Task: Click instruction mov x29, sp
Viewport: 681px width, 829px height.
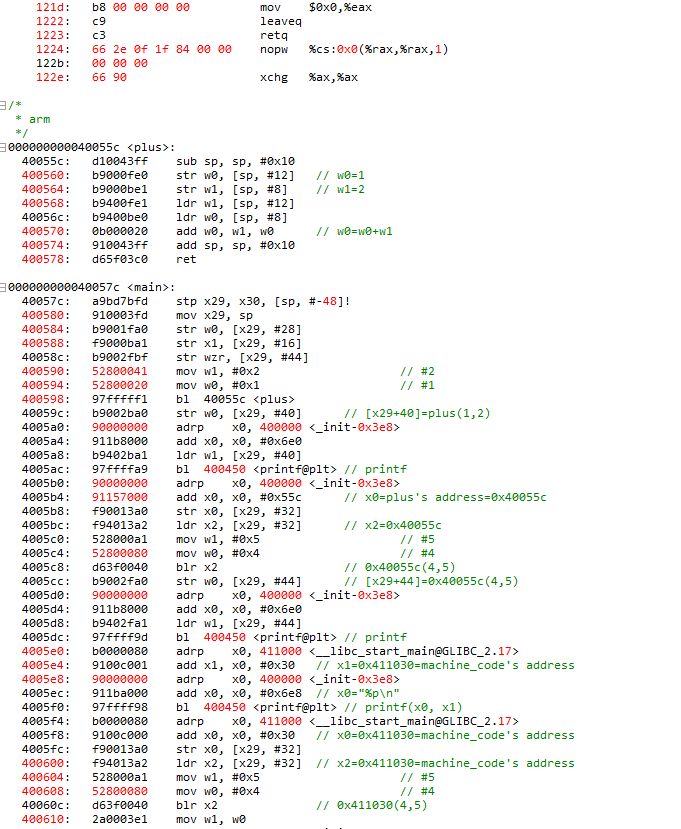Action: click(214, 316)
